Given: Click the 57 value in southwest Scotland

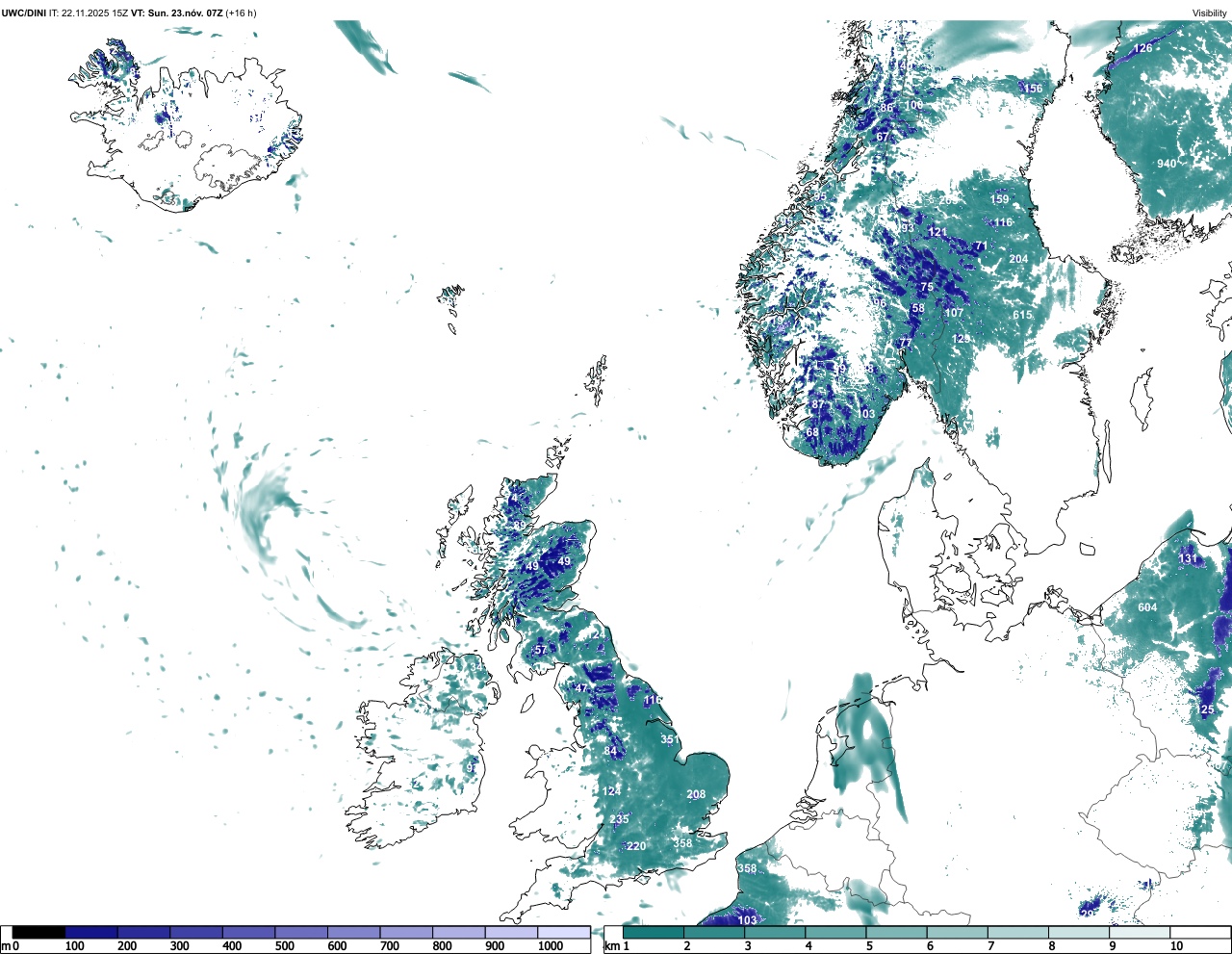Looking at the screenshot, I should pyautogui.click(x=540, y=651).
